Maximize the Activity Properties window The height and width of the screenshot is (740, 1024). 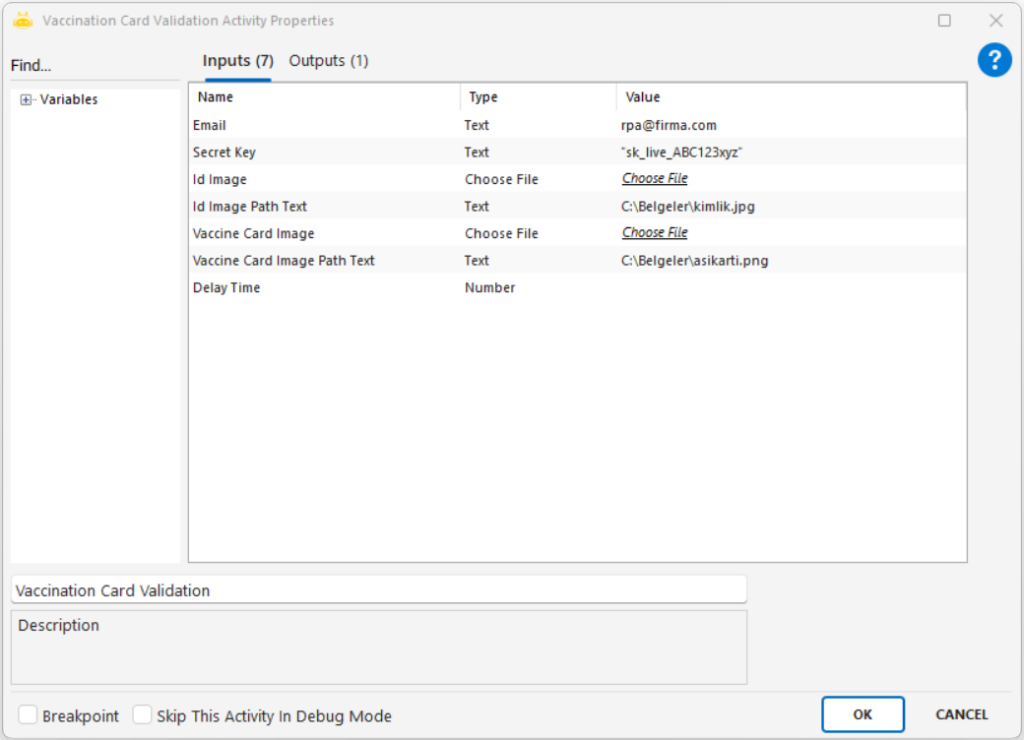coord(944,20)
